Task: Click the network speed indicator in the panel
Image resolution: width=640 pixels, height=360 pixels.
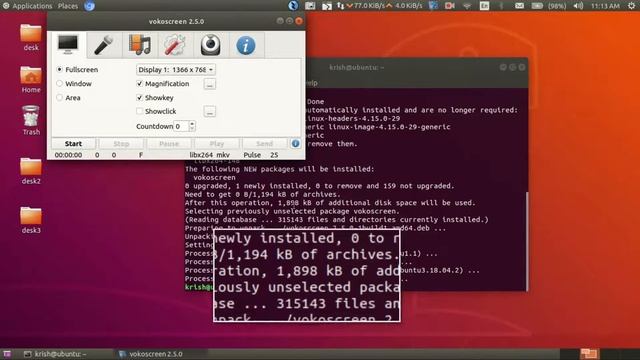Action: (x=379, y=6)
